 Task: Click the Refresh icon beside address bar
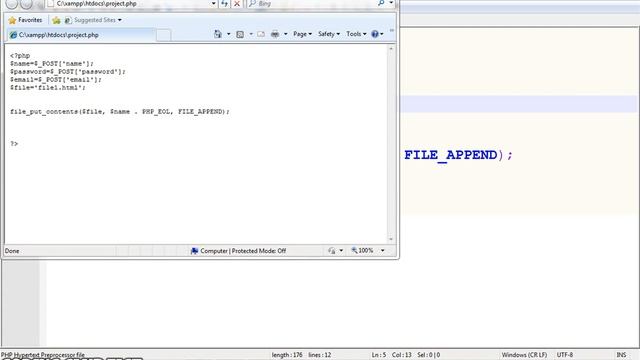click(224, 4)
